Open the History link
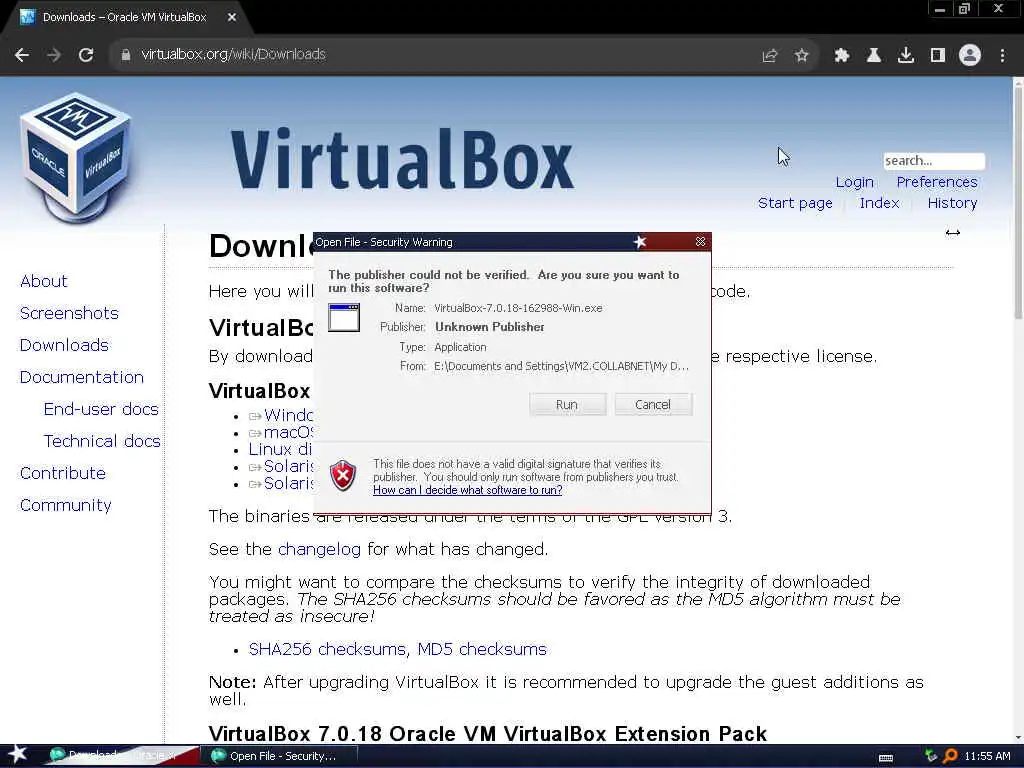1024x768 pixels. click(x=952, y=203)
